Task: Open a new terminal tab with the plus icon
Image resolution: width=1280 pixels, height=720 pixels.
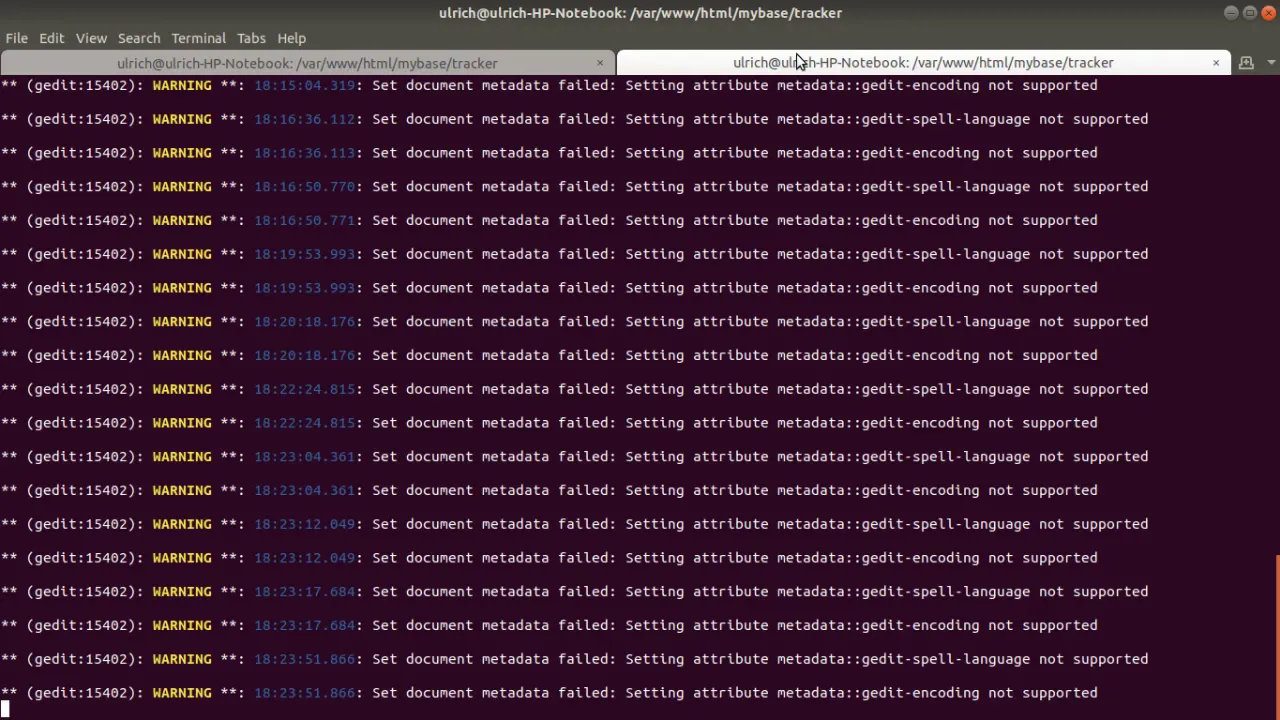Action: click(x=1246, y=63)
